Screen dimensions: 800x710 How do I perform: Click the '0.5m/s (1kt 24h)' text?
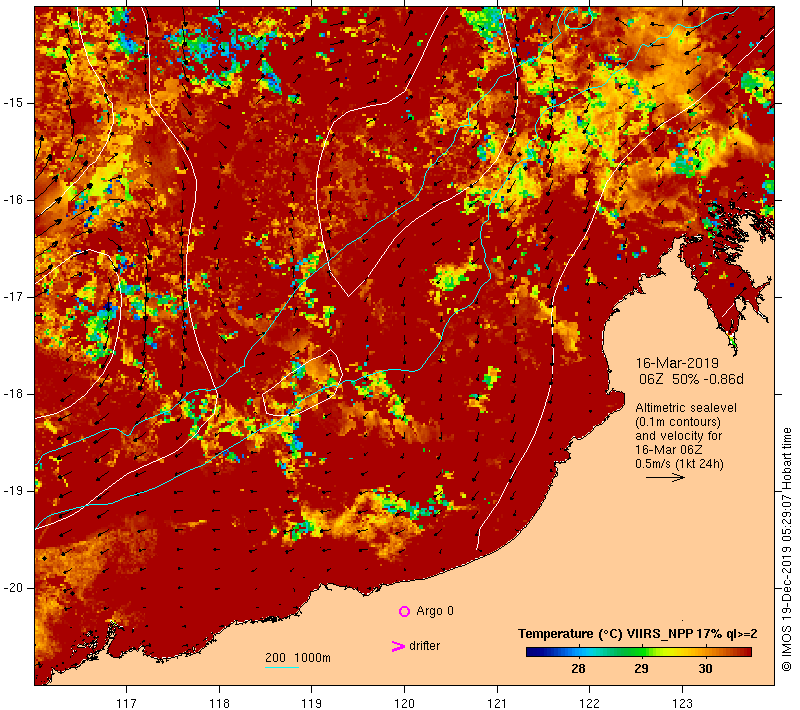point(679,464)
